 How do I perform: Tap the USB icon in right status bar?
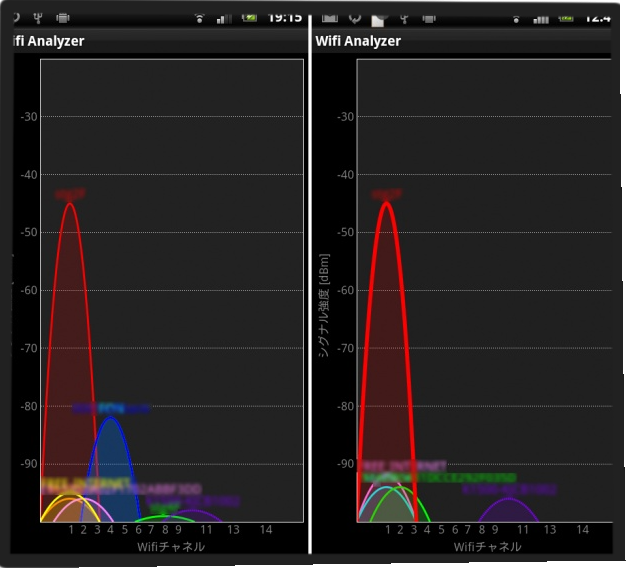click(x=407, y=18)
